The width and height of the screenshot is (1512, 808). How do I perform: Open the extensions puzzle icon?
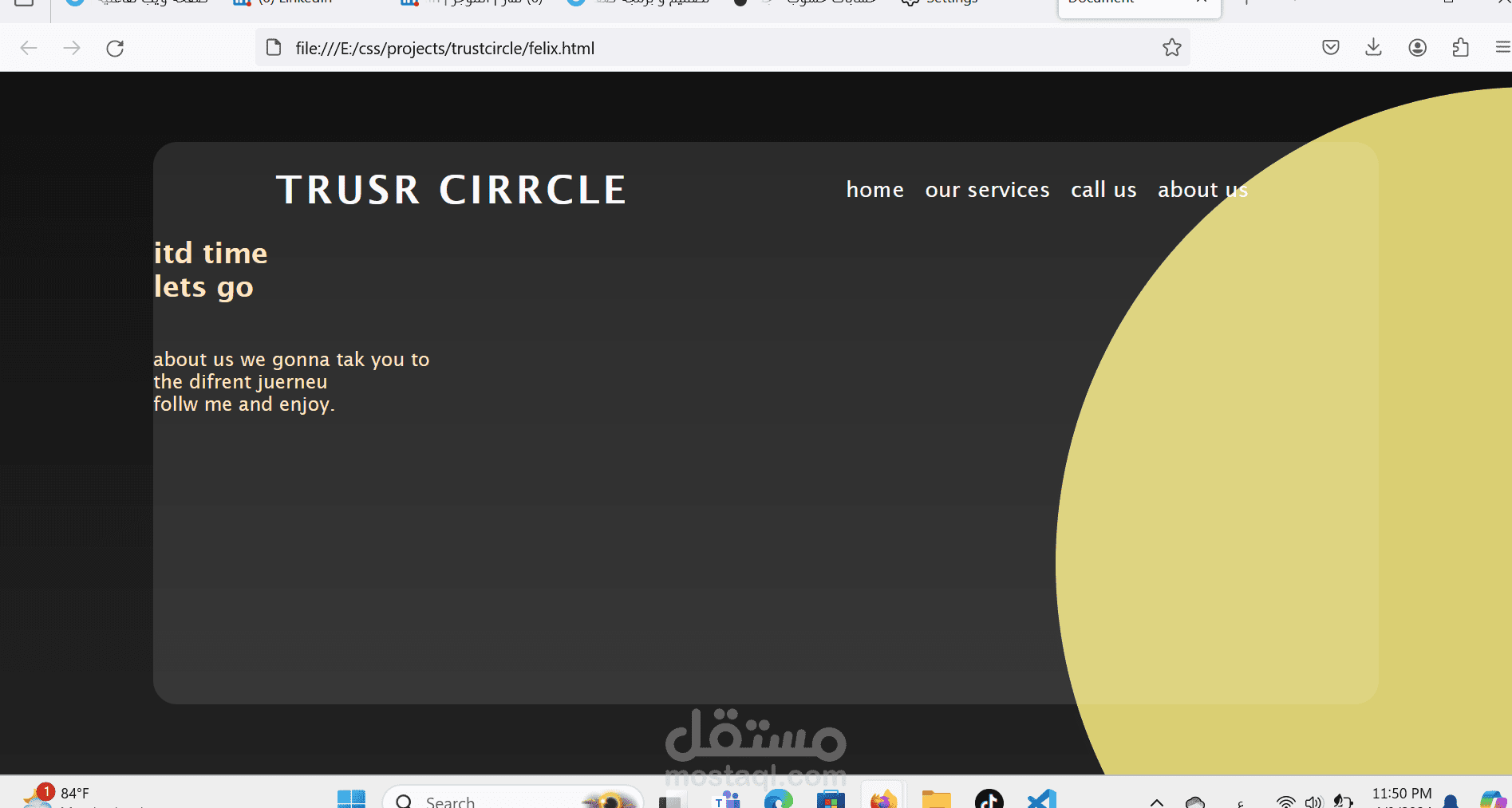pyautogui.click(x=1460, y=48)
